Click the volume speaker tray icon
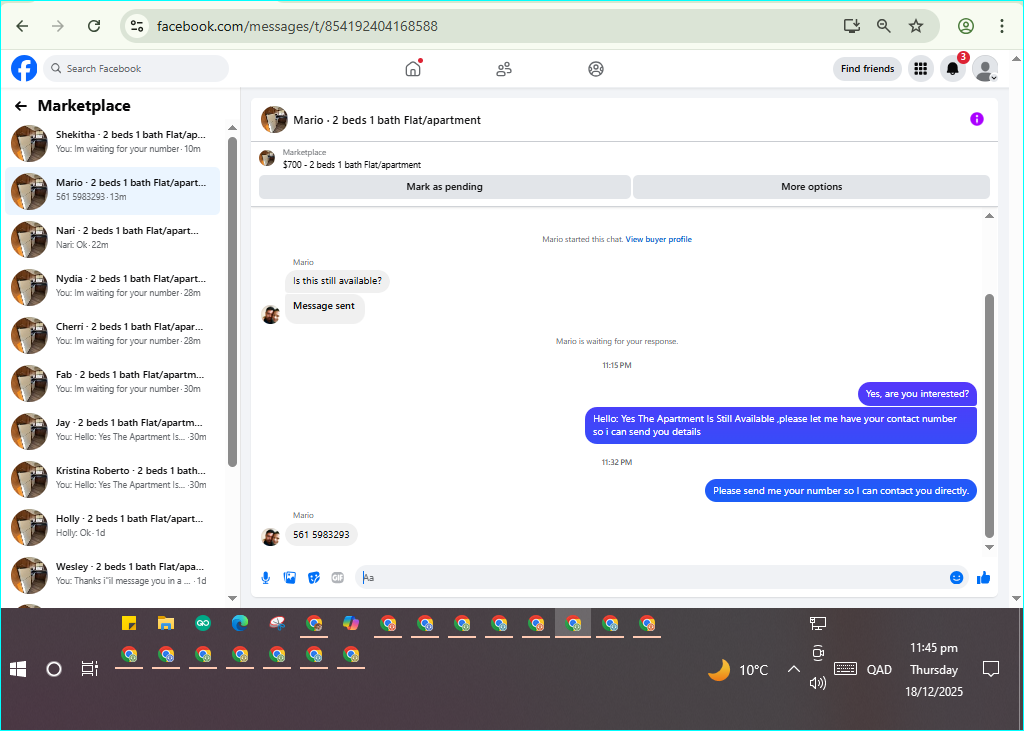This screenshot has width=1024, height=731. (x=818, y=683)
